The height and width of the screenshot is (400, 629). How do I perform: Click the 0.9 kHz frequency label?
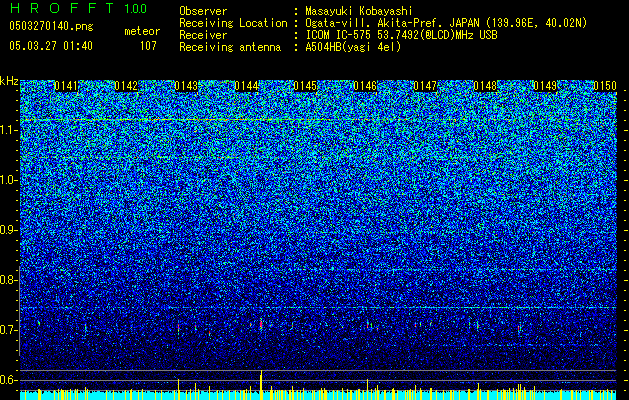coord(8,230)
